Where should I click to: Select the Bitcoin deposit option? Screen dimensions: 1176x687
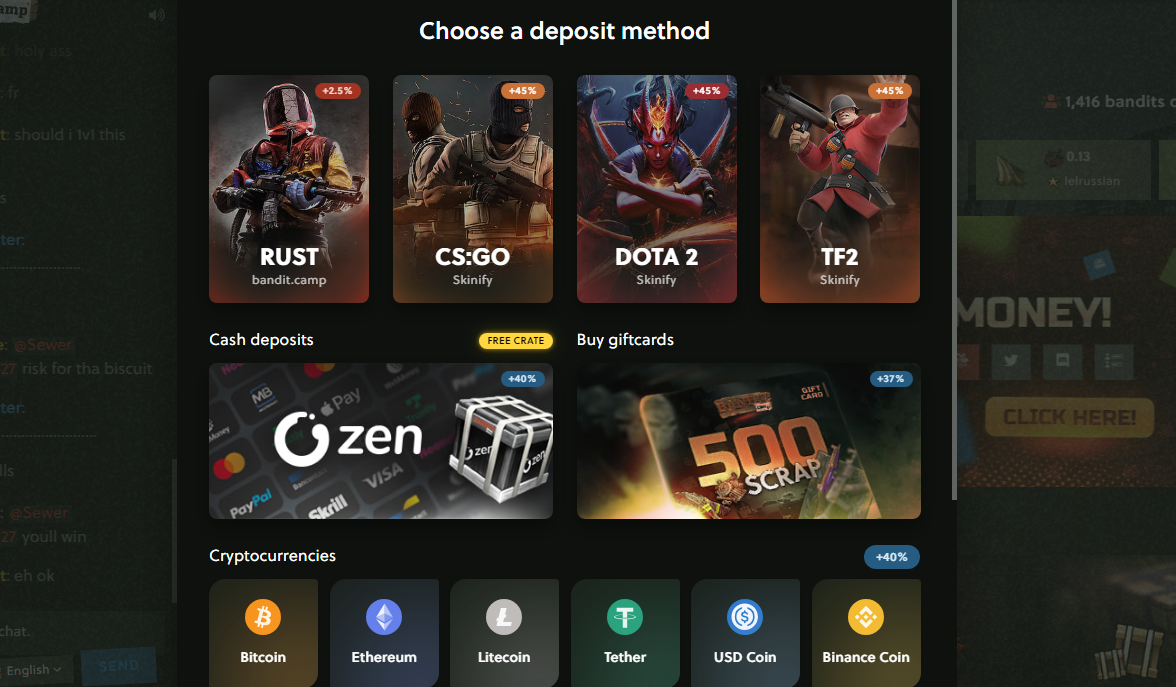[263, 633]
